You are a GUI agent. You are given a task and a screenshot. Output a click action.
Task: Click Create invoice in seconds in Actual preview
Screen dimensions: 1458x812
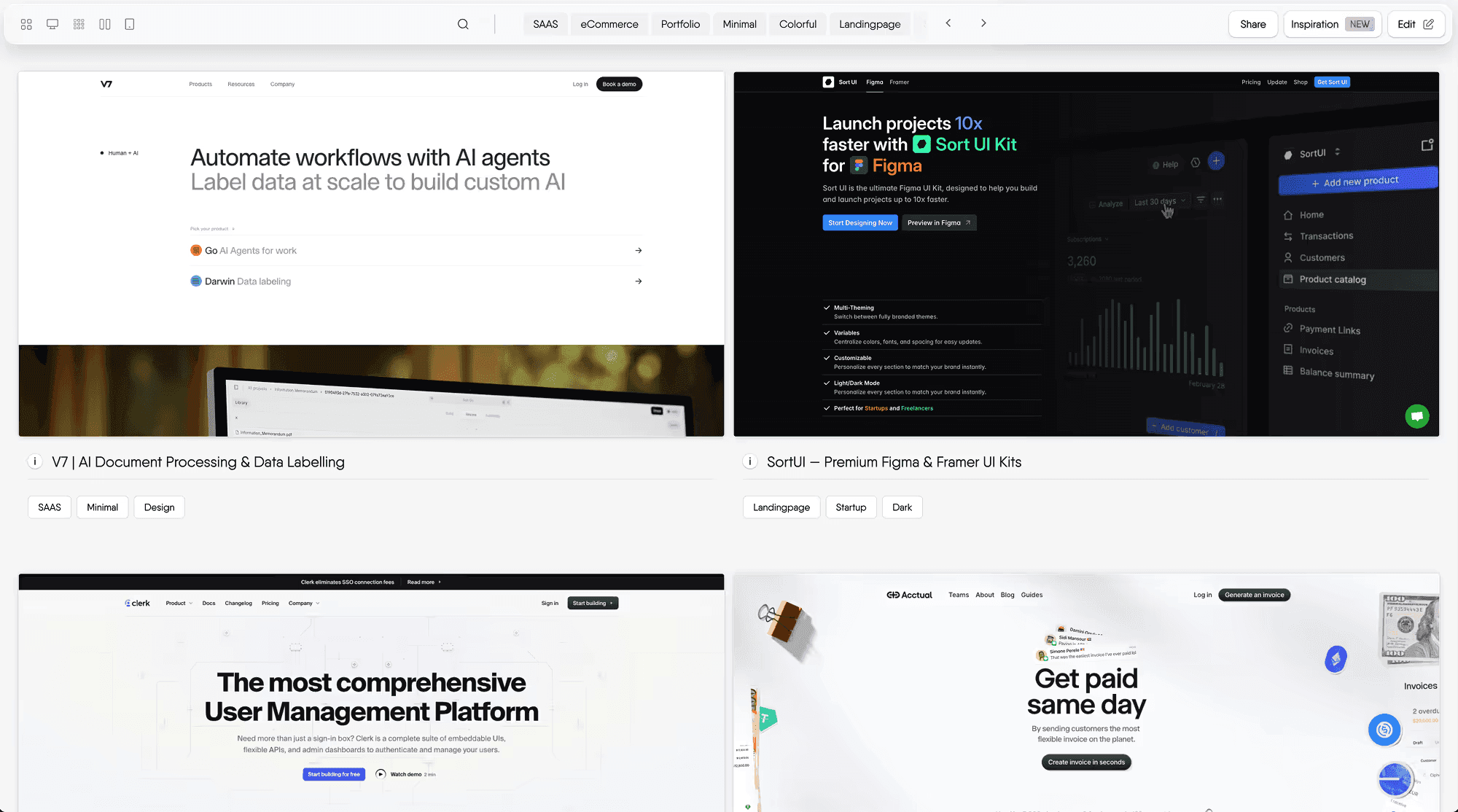[1086, 762]
